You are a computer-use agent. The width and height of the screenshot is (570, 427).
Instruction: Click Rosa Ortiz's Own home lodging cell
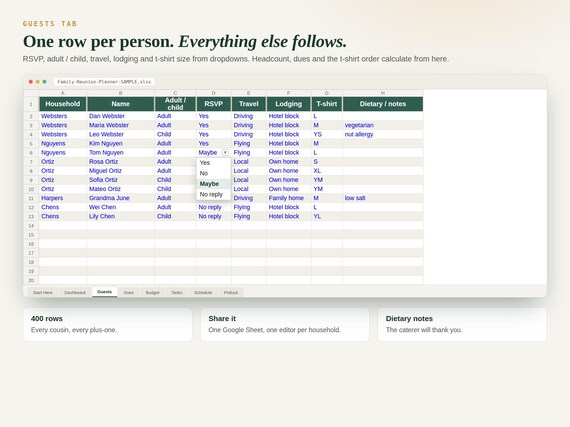289,162
